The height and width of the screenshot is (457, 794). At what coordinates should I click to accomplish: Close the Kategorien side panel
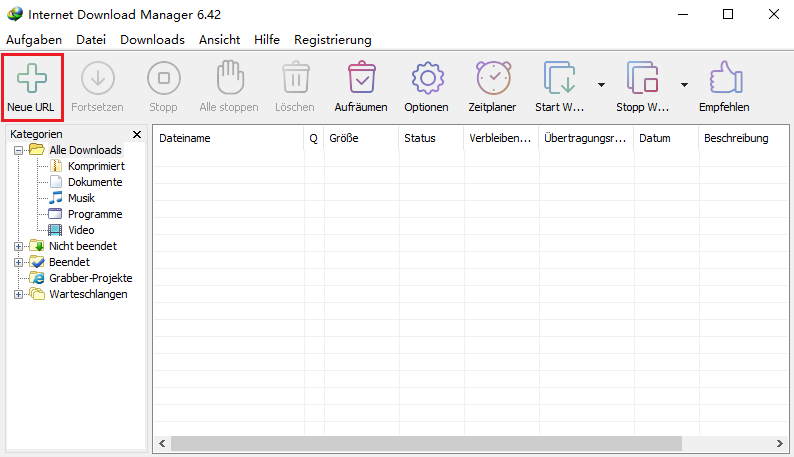point(137,134)
